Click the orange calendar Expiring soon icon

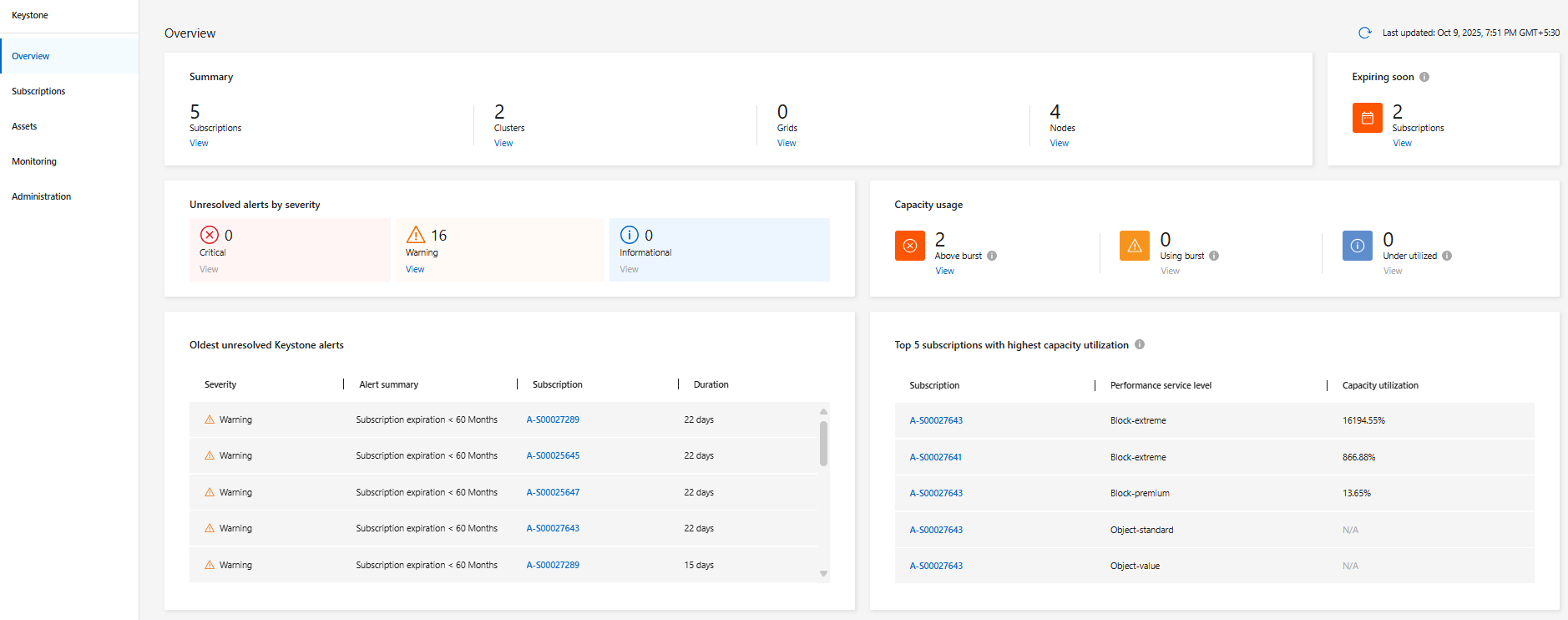click(x=1367, y=118)
